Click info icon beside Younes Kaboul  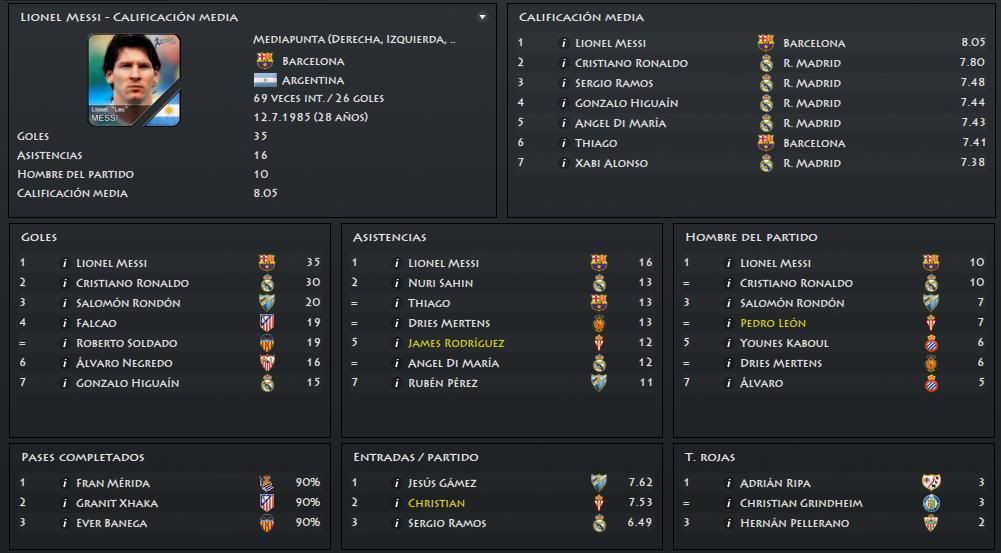tap(729, 343)
